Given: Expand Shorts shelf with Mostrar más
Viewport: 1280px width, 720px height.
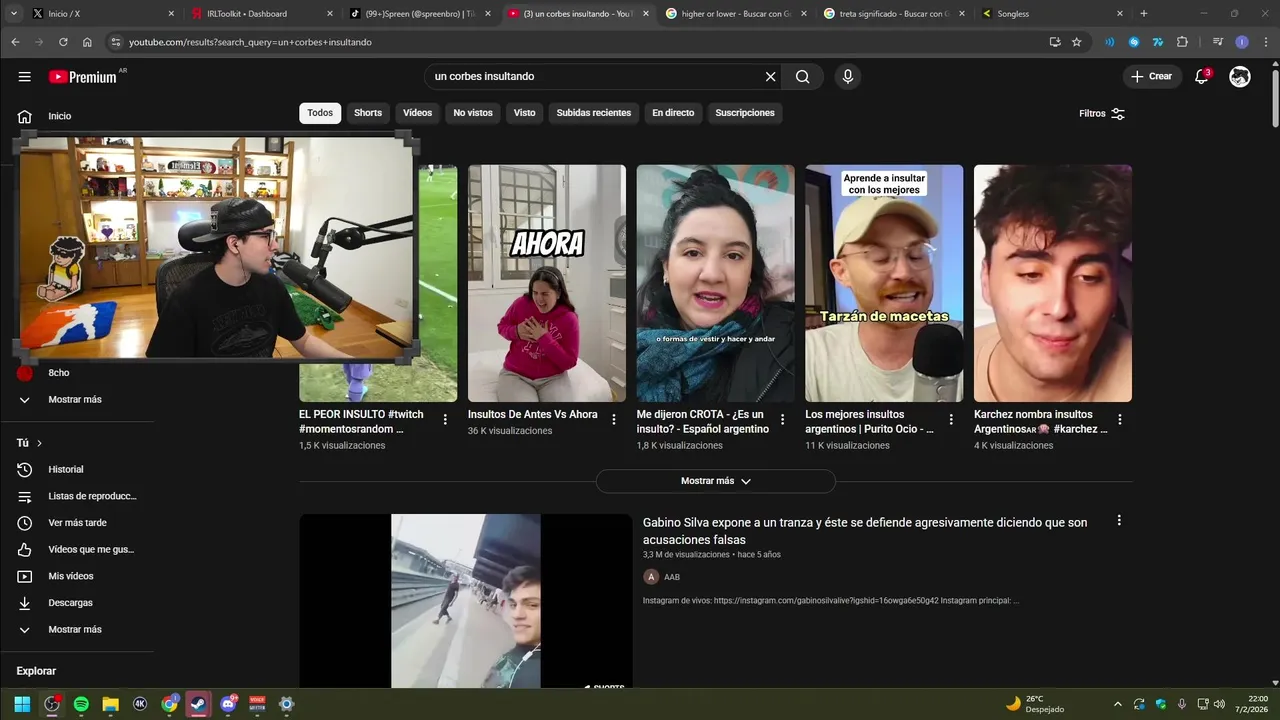Looking at the screenshot, I should coord(715,481).
